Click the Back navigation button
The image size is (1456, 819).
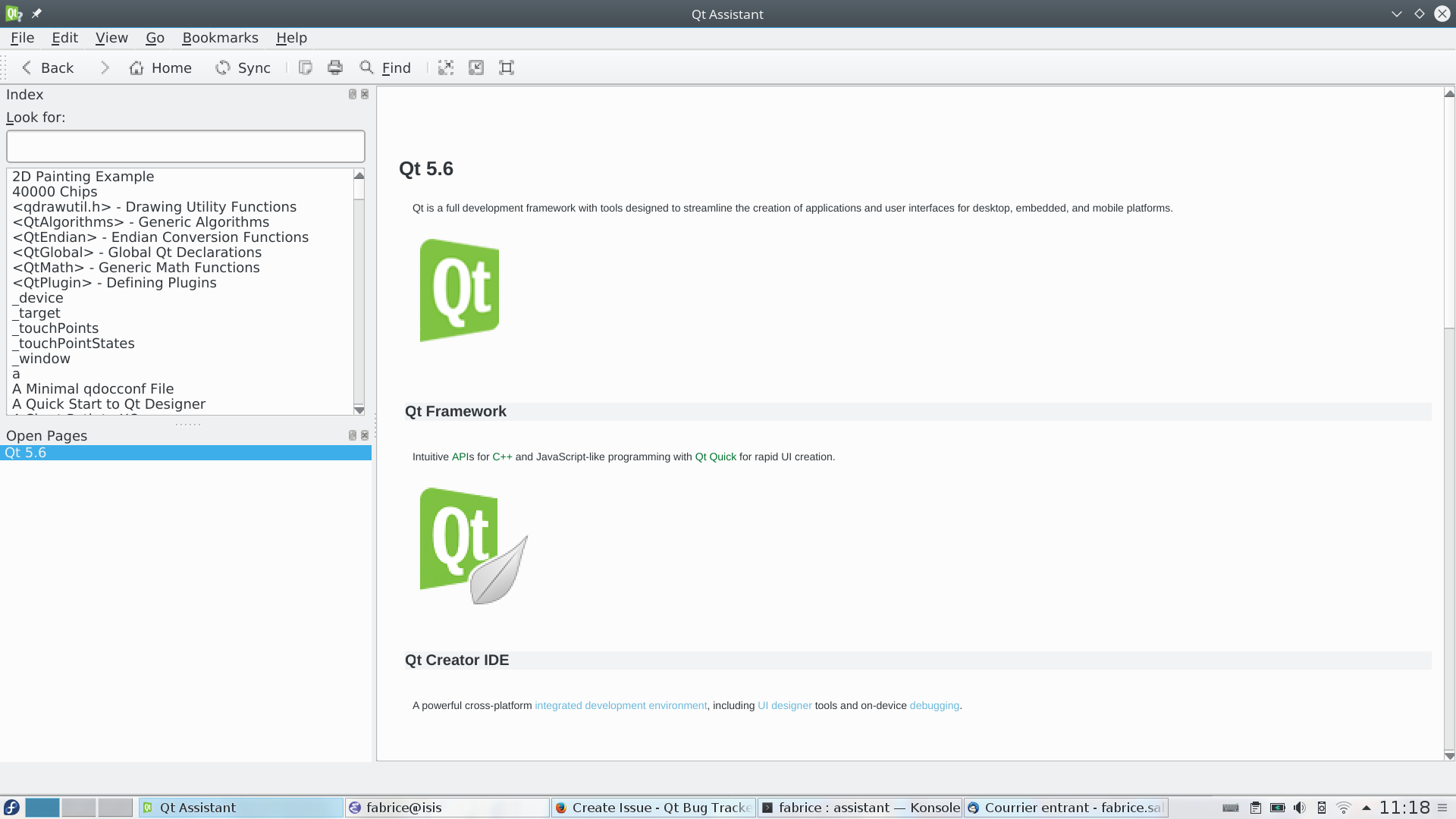coord(47,68)
